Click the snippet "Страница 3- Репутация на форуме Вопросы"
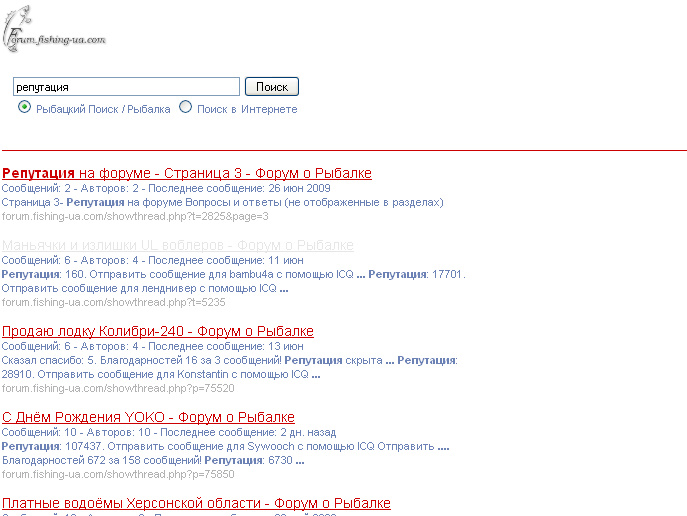Screen dimensions: 687x516 (x=222, y=202)
